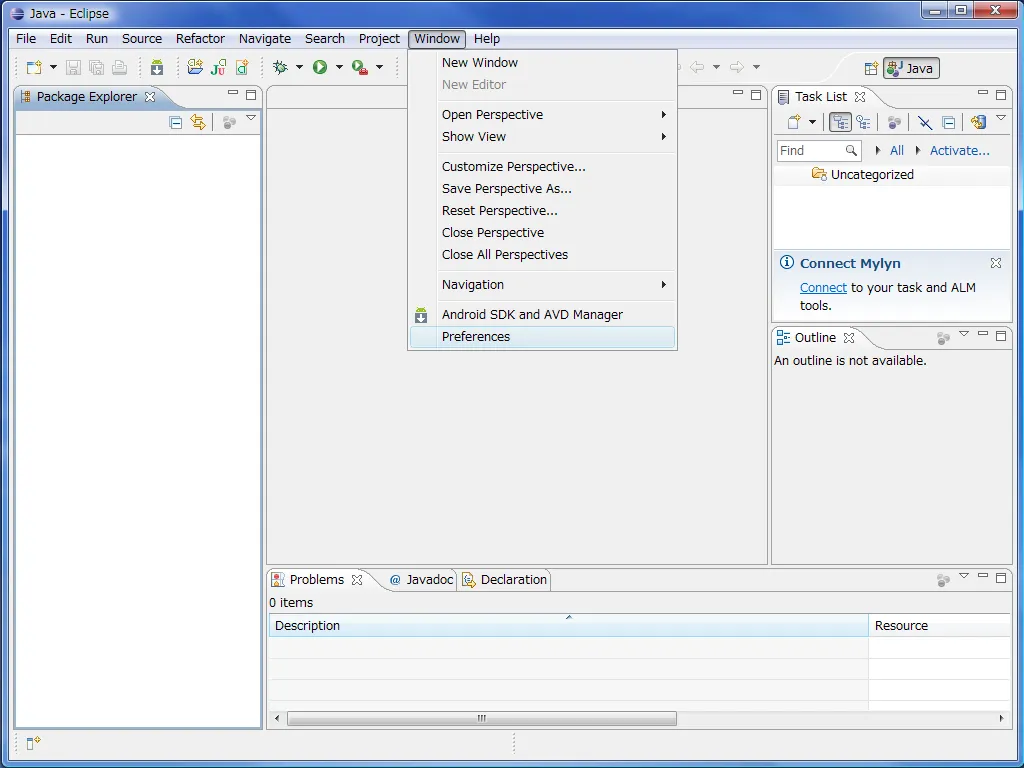Viewport: 1024px width, 768px height.
Task: Open the Package Explorer view menu triangle
Action: click(251, 118)
